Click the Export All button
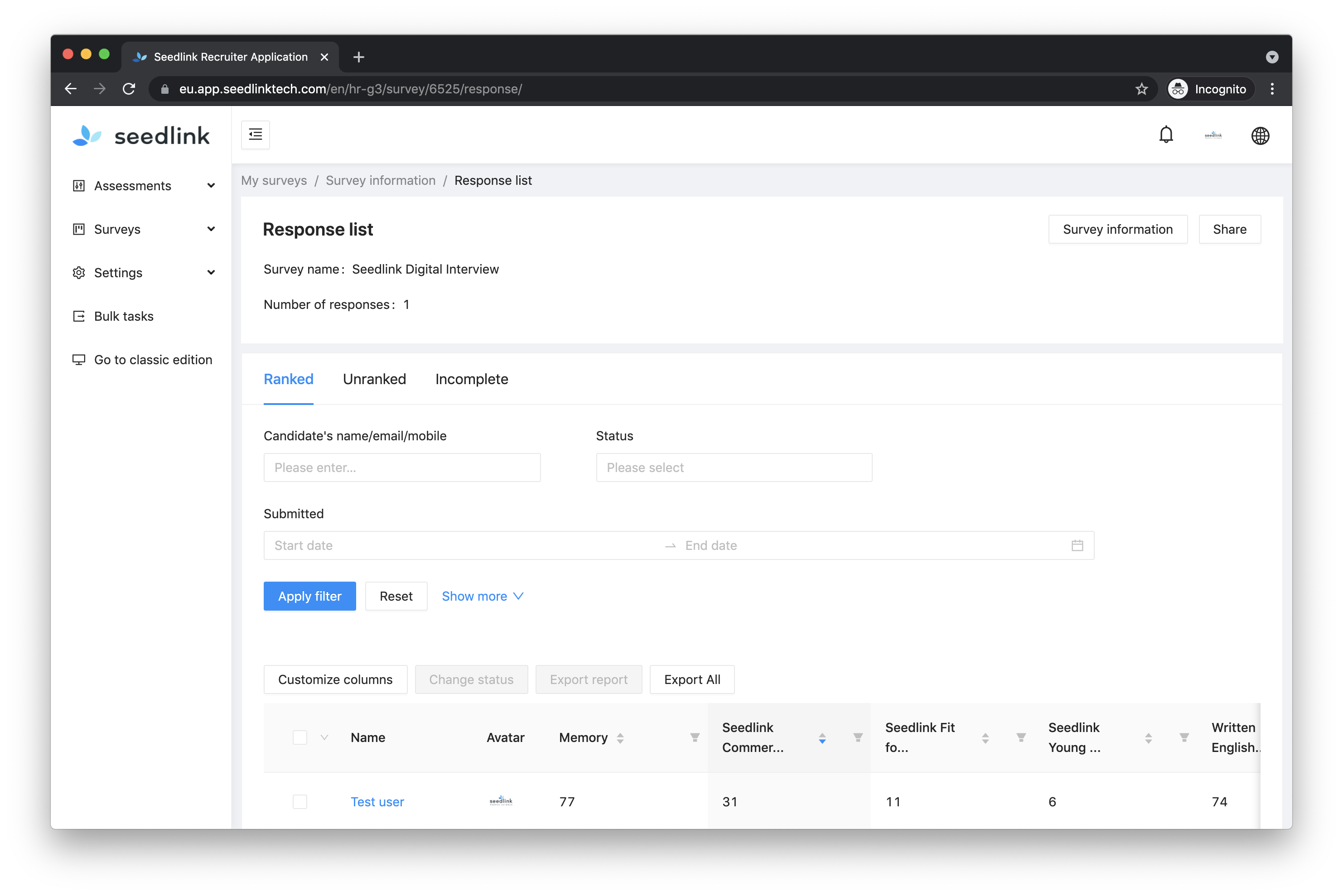The image size is (1343, 896). tap(692, 679)
